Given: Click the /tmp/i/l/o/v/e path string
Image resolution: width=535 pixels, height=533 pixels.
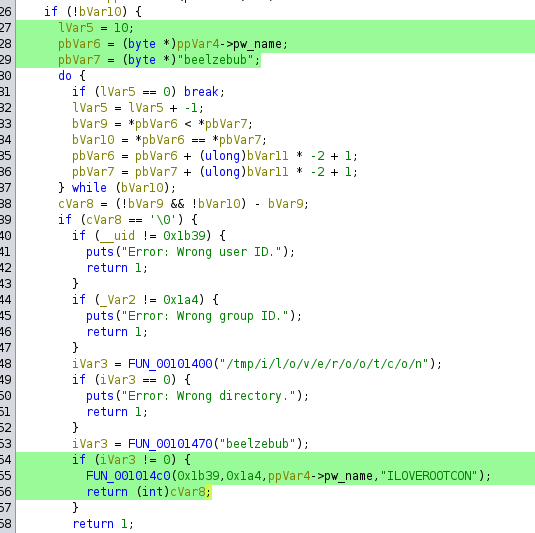Looking at the screenshot, I should pyautogui.click(x=324, y=364).
